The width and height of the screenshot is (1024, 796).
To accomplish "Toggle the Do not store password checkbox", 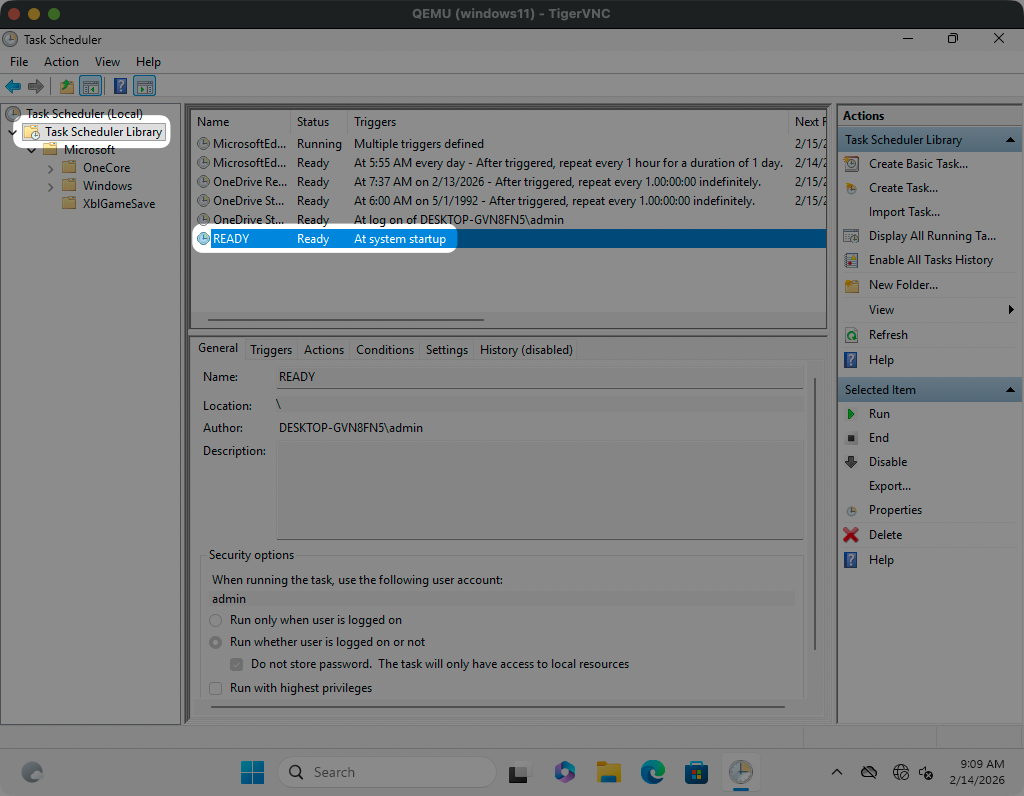I will (x=237, y=664).
